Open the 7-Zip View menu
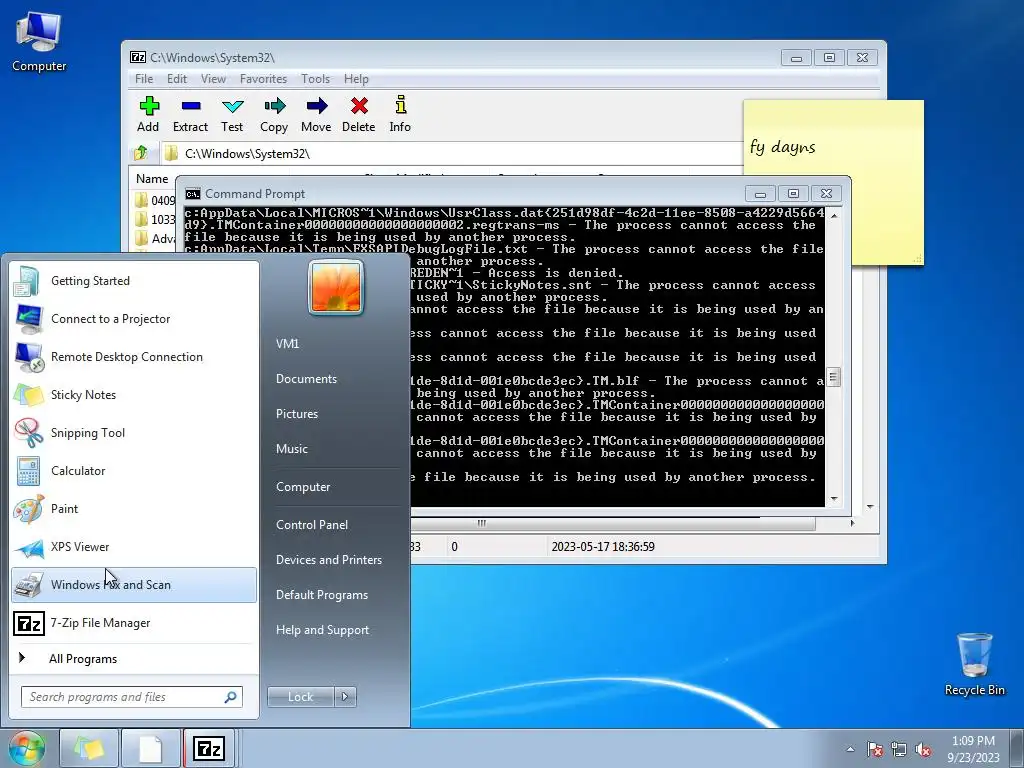Viewport: 1024px width, 768px height. pyautogui.click(x=214, y=79)
